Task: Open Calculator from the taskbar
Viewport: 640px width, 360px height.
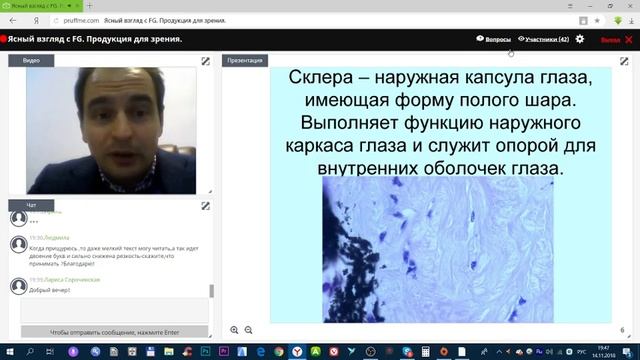Action: tap(425, 351)
